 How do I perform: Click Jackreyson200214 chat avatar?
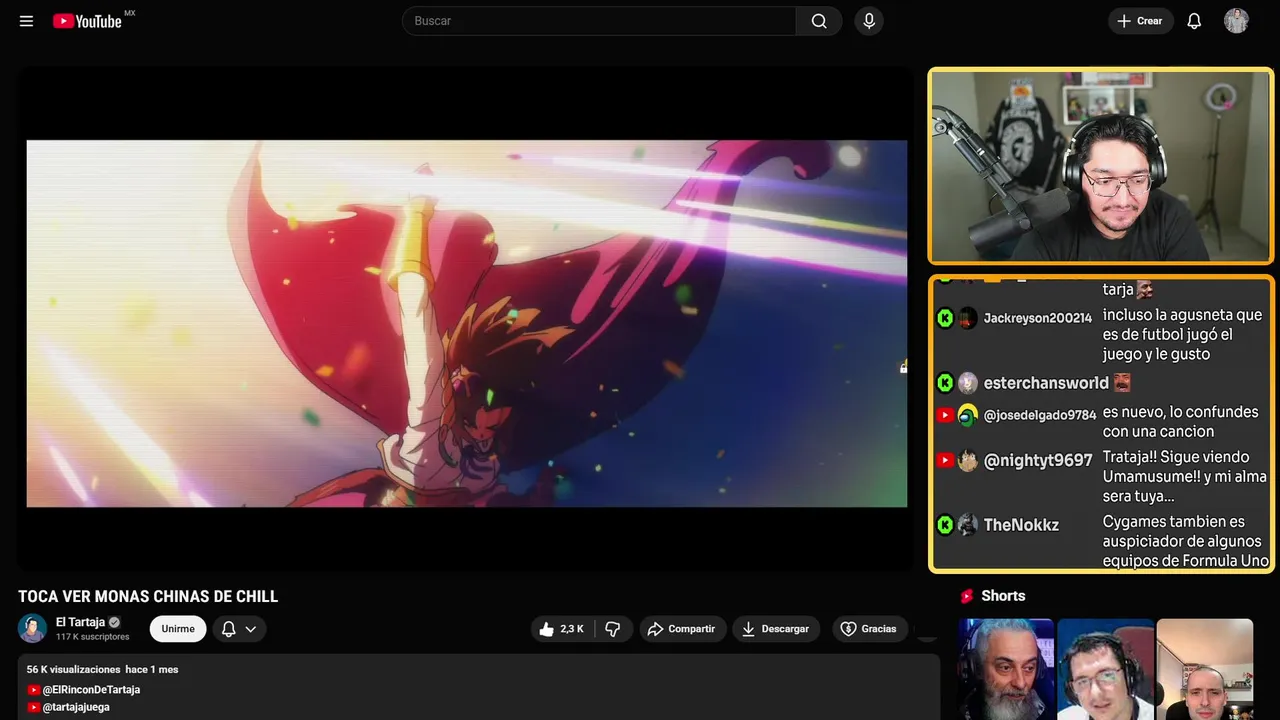pos(967,318)
